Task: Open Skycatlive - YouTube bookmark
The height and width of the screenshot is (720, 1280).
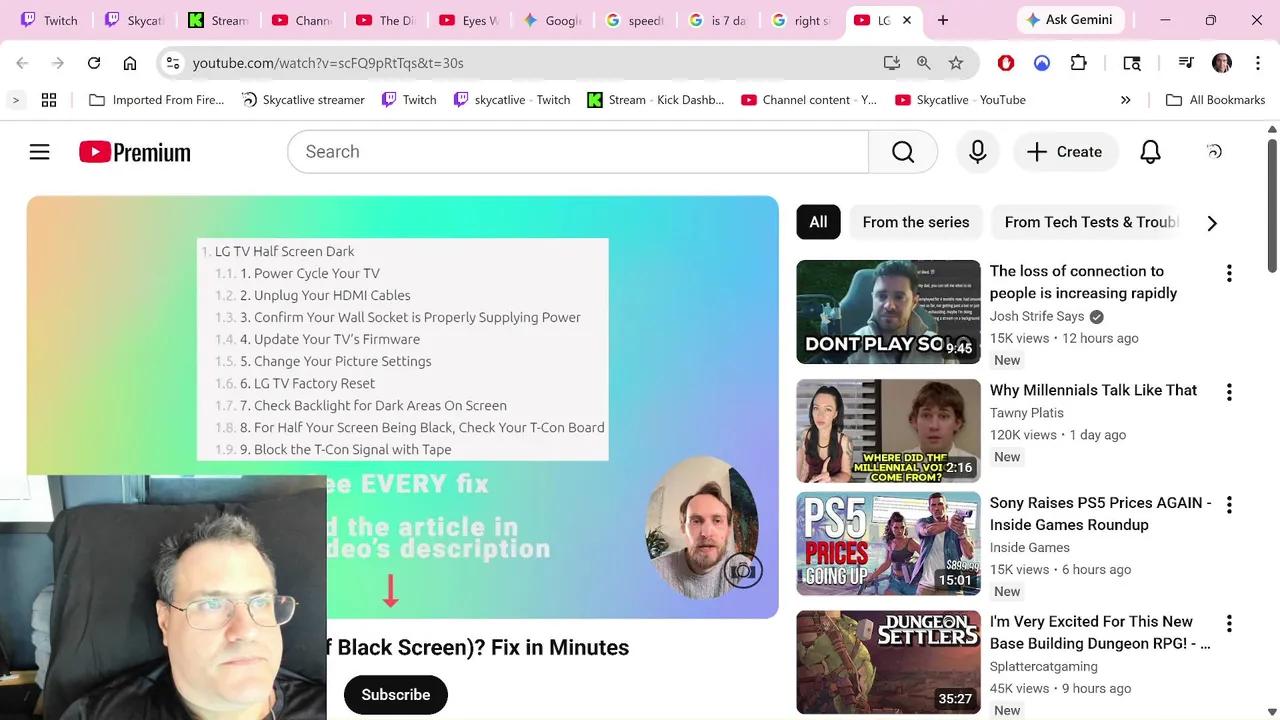Action: pos(961,100)
